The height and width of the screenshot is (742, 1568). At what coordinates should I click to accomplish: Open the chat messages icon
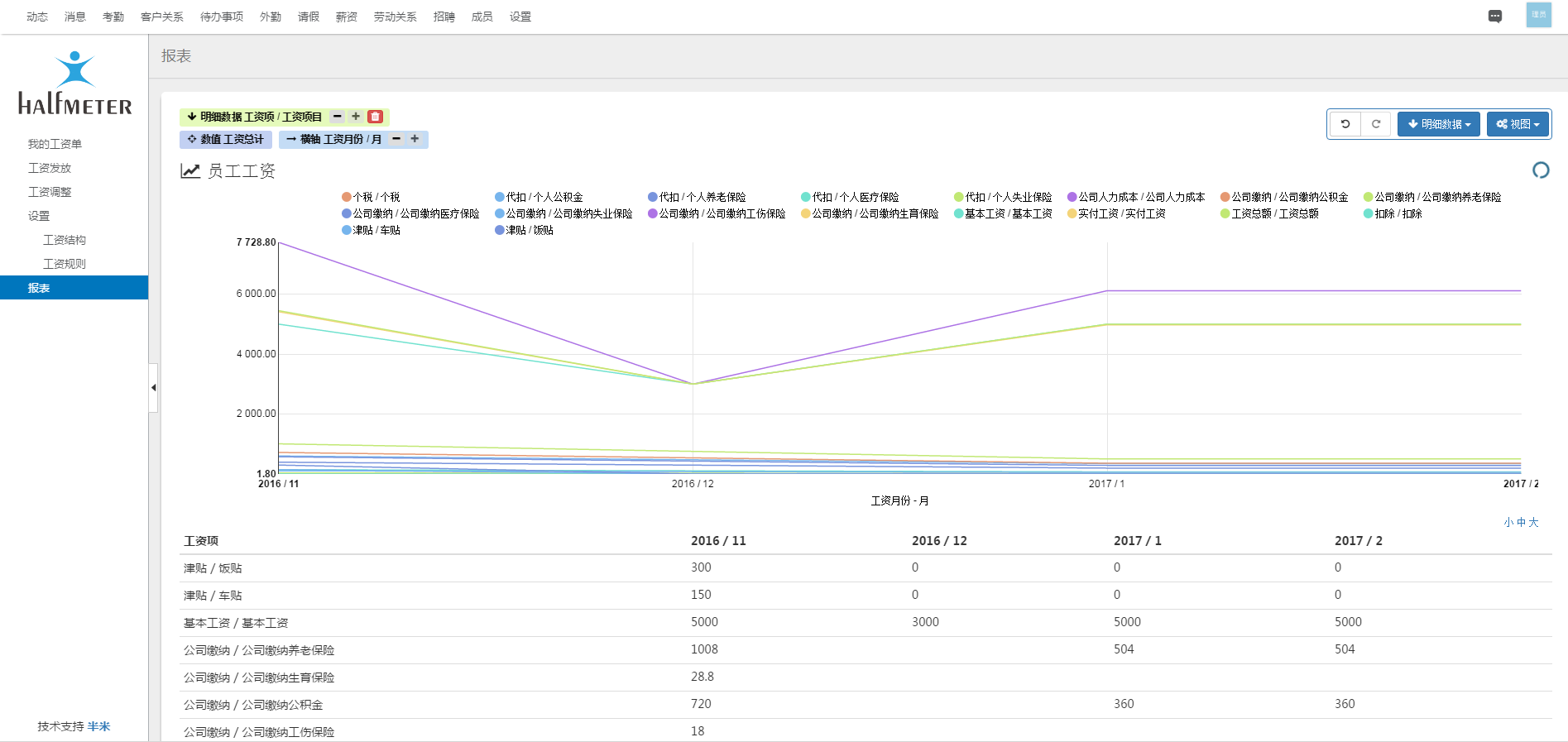coord(1494,17)
